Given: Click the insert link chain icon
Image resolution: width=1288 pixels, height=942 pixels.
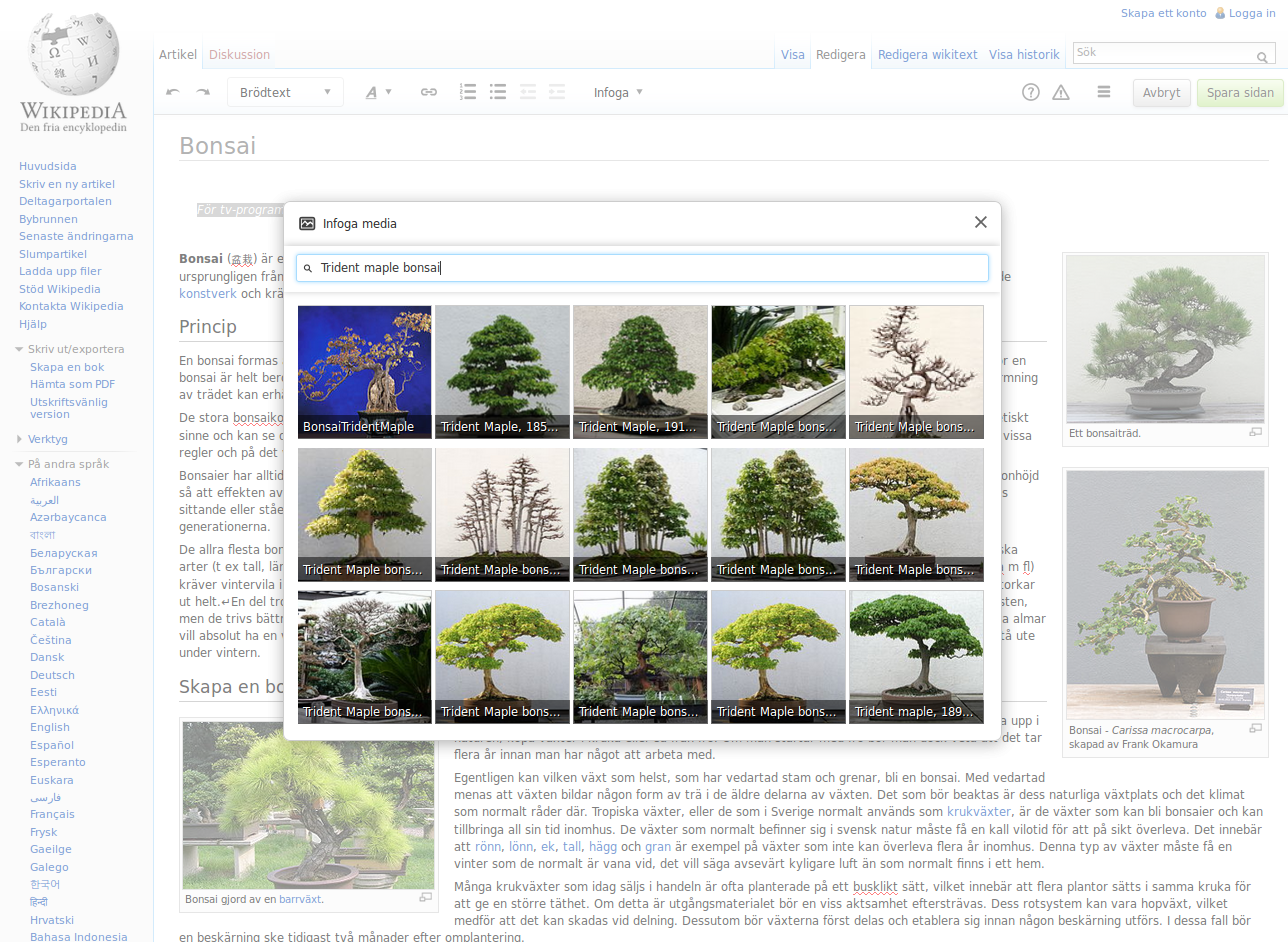Looking at the screenshot, I should pyautogui.click(x=428, y=92).
